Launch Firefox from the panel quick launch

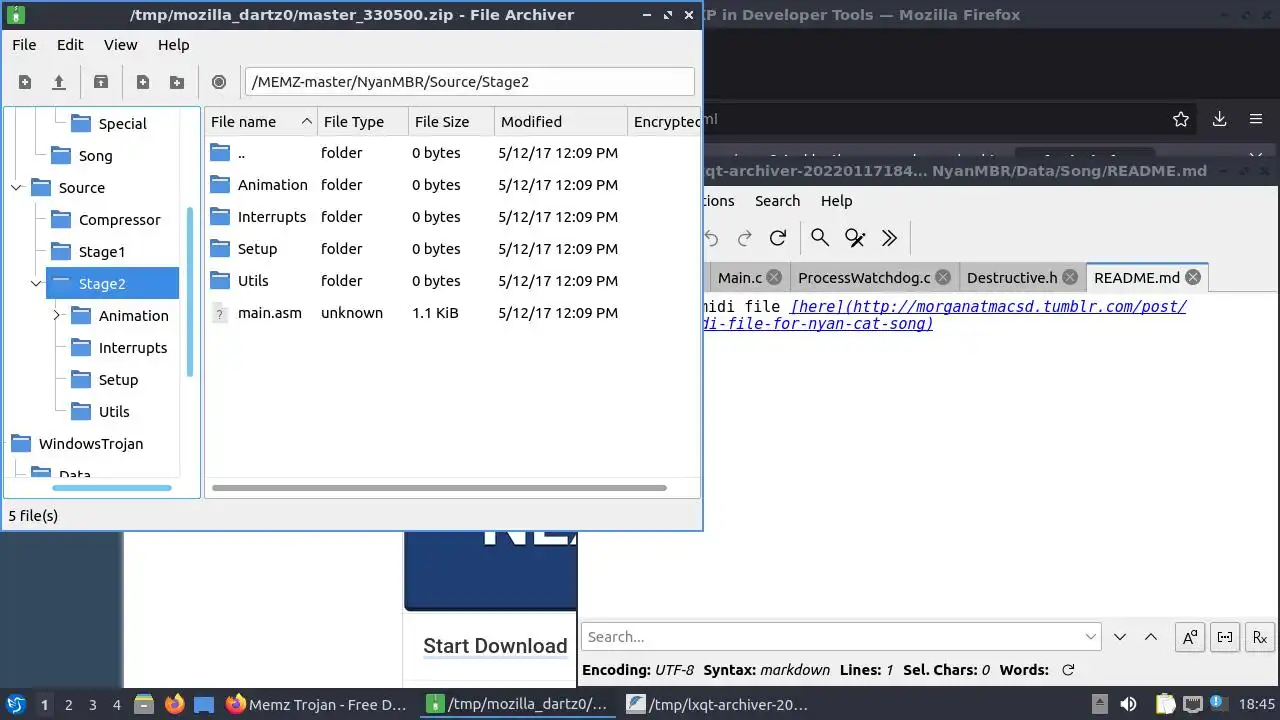(175, 705)
